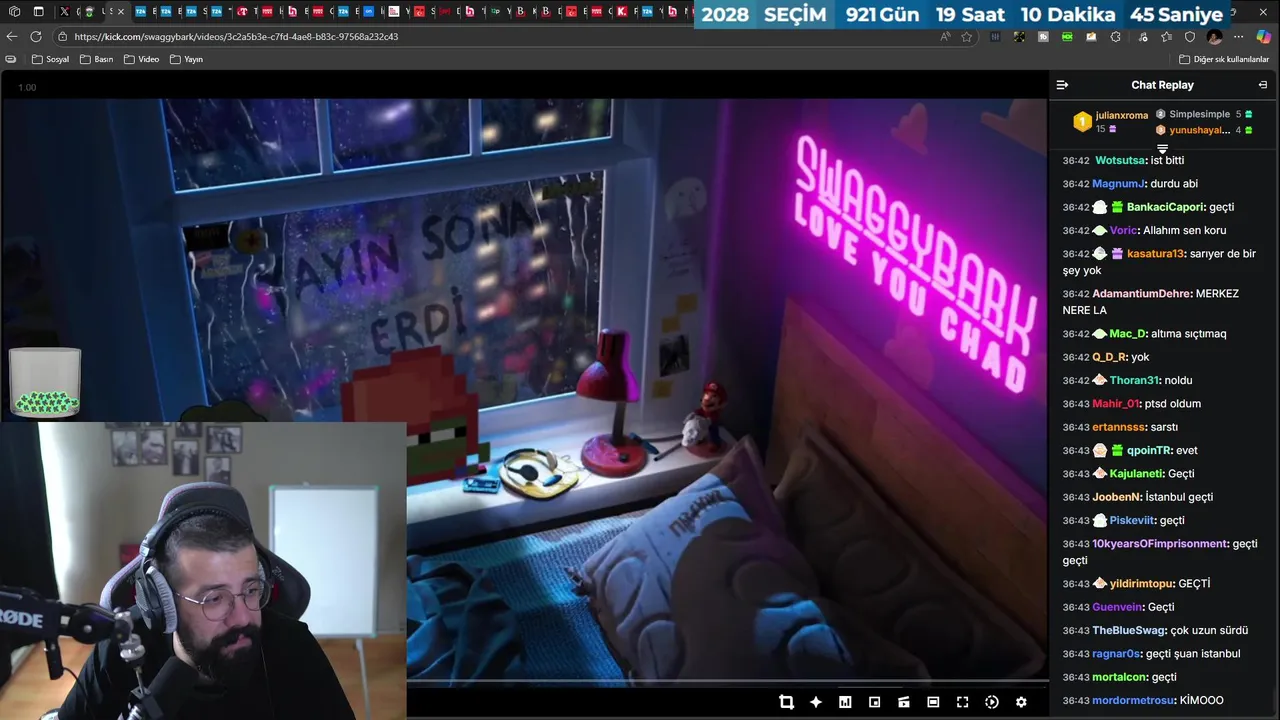This screenshot has width=1280, height=720.
Task: Open the browser workspaces icon
Action: [15, 12]
